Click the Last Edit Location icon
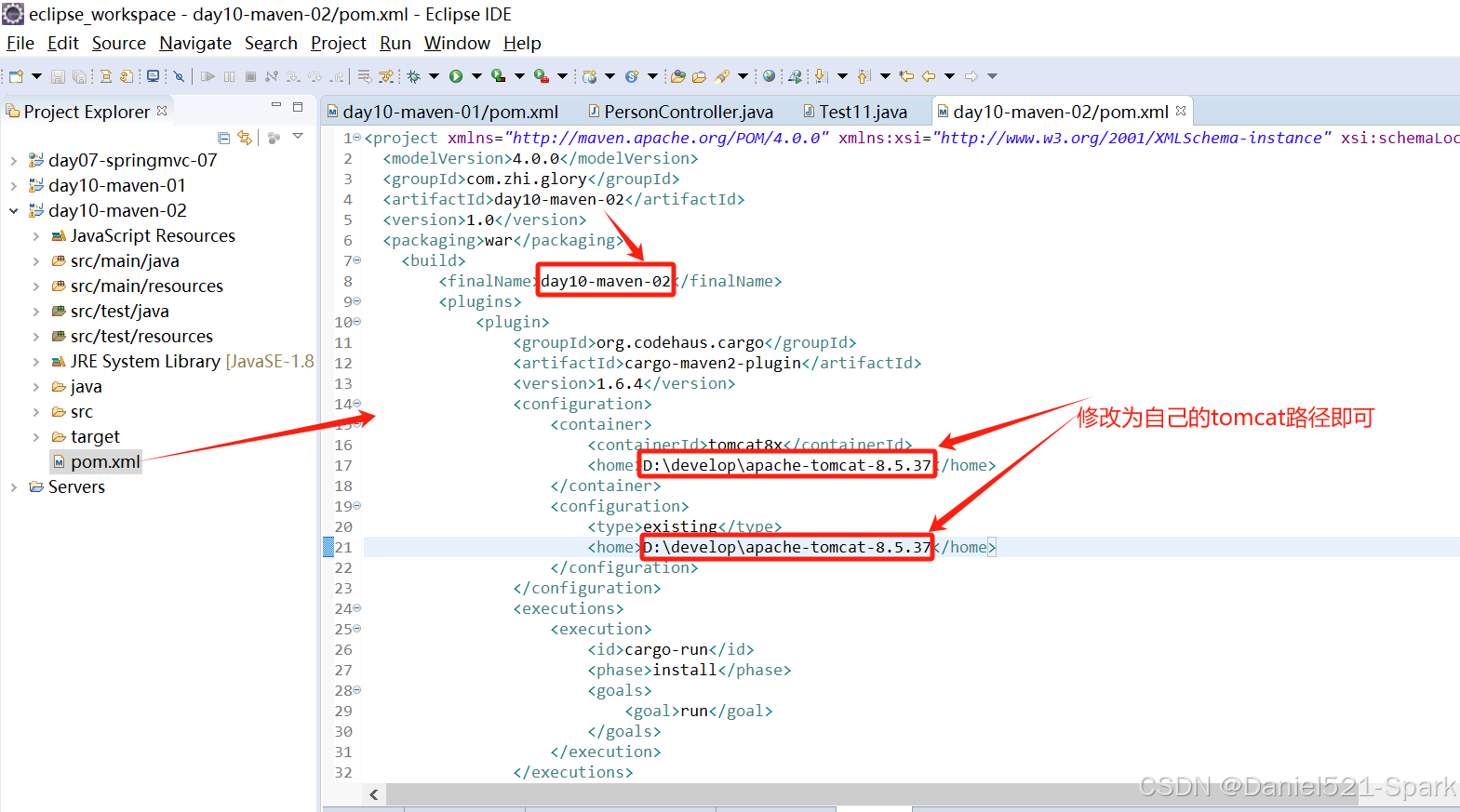The image size is (1460, 812). point(906,76)
